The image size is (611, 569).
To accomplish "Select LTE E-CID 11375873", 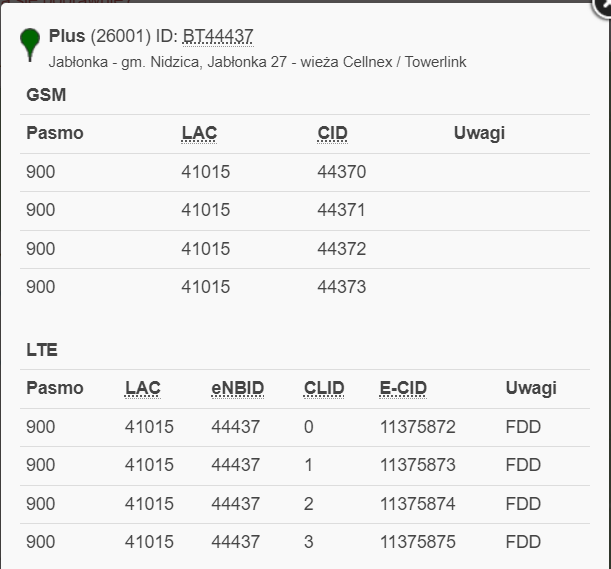I will click(418, 465).
